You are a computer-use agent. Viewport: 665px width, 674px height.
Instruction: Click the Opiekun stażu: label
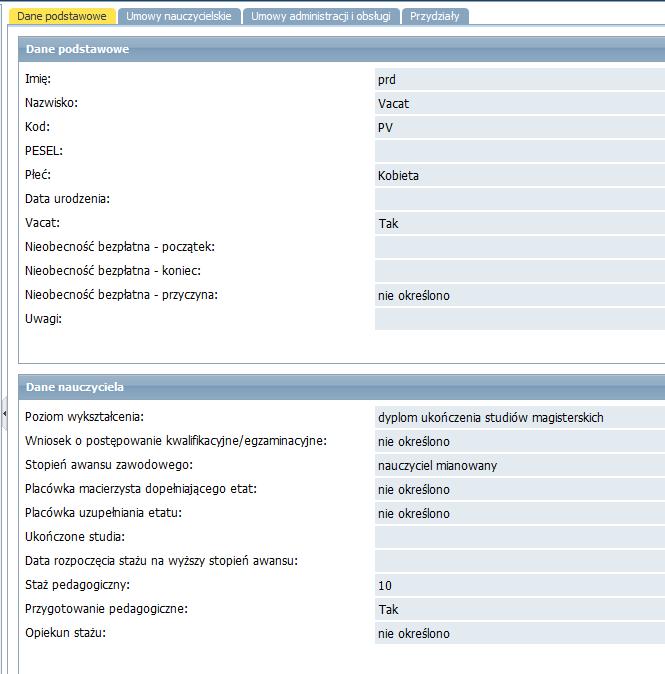click(65, 633)
